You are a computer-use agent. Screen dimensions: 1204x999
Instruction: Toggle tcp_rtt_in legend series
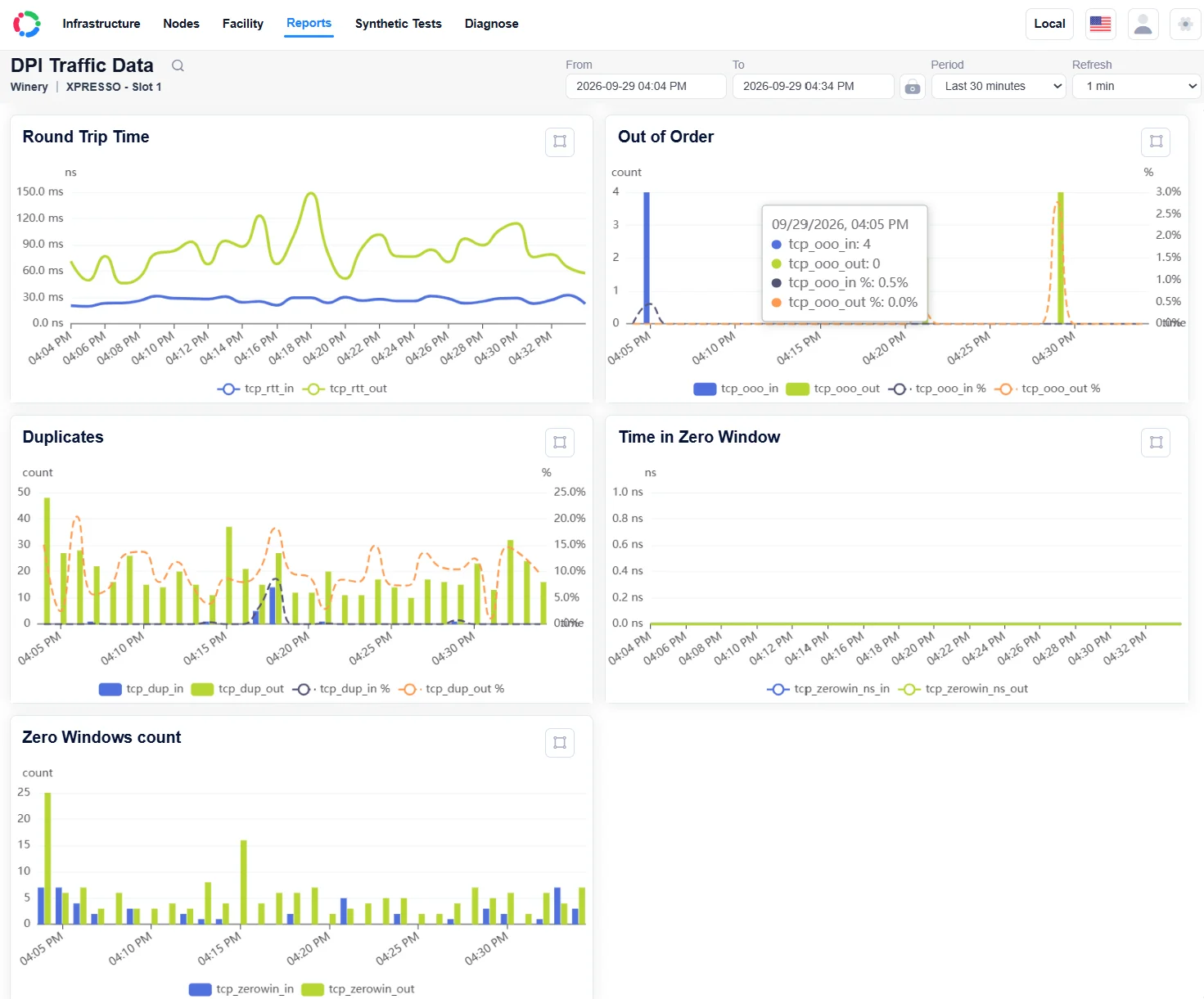(255, 389)
